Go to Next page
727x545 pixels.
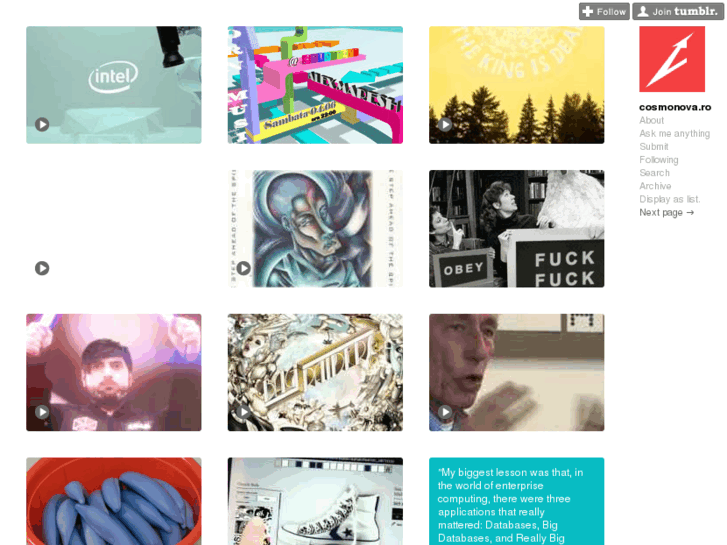666,212
